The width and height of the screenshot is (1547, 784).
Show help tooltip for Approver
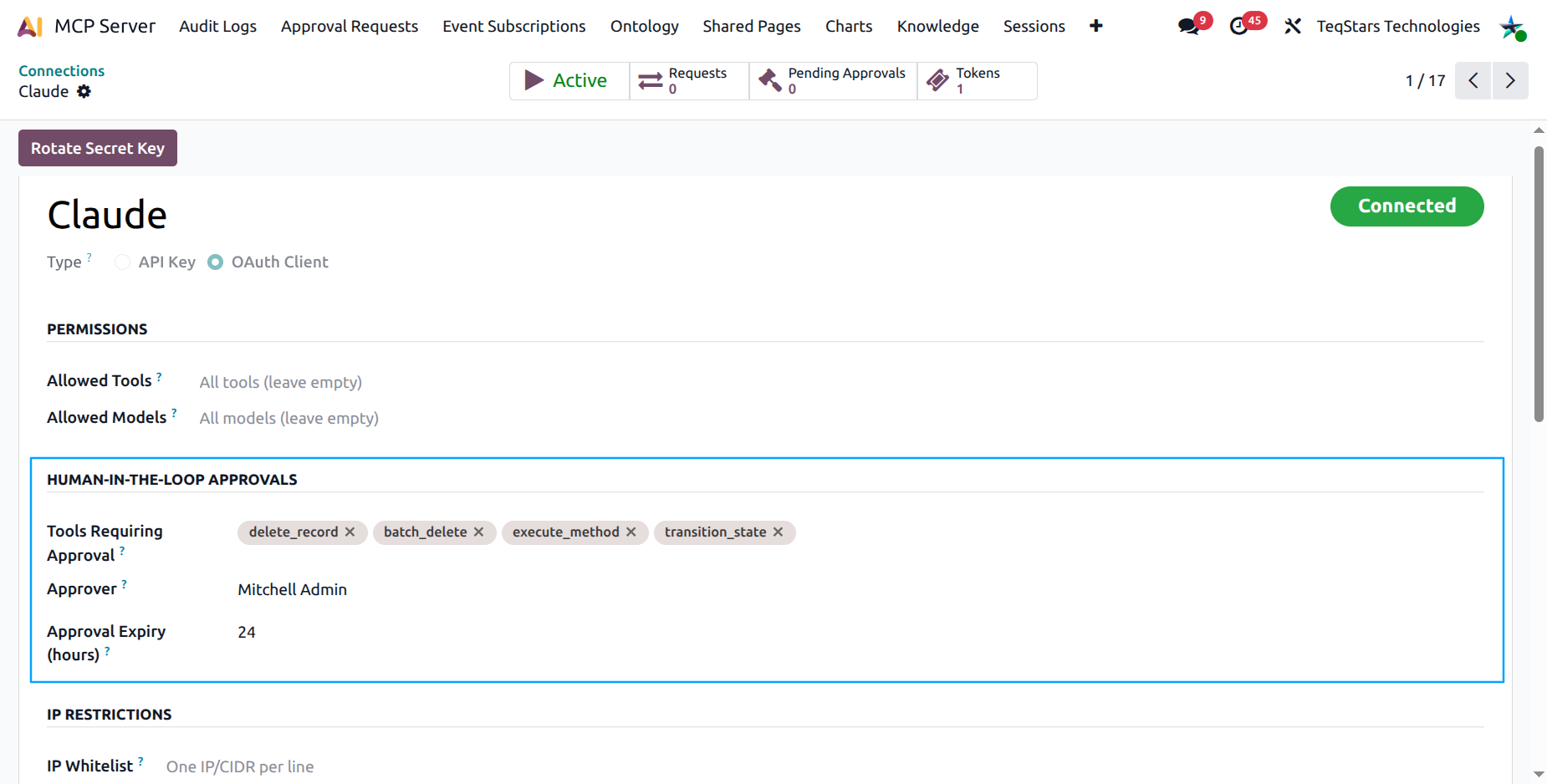(x=124, y=585)
